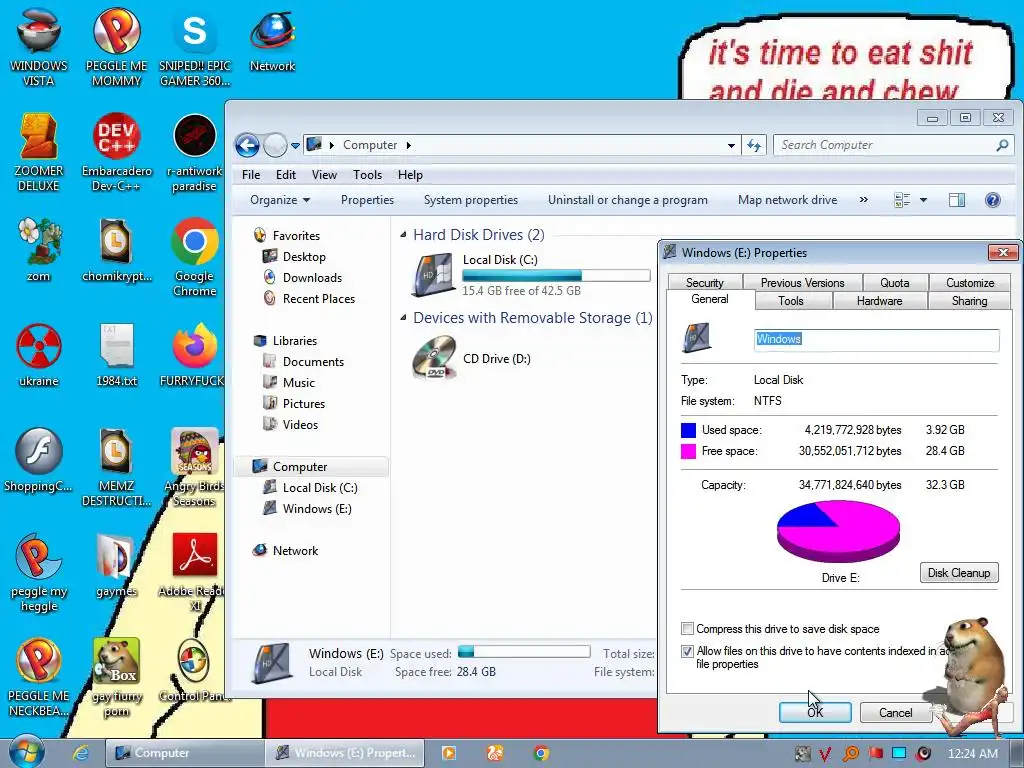Select the Angry Birds Seasons icon
This screenshot has height=768, width=1024.
pos(195,466)
